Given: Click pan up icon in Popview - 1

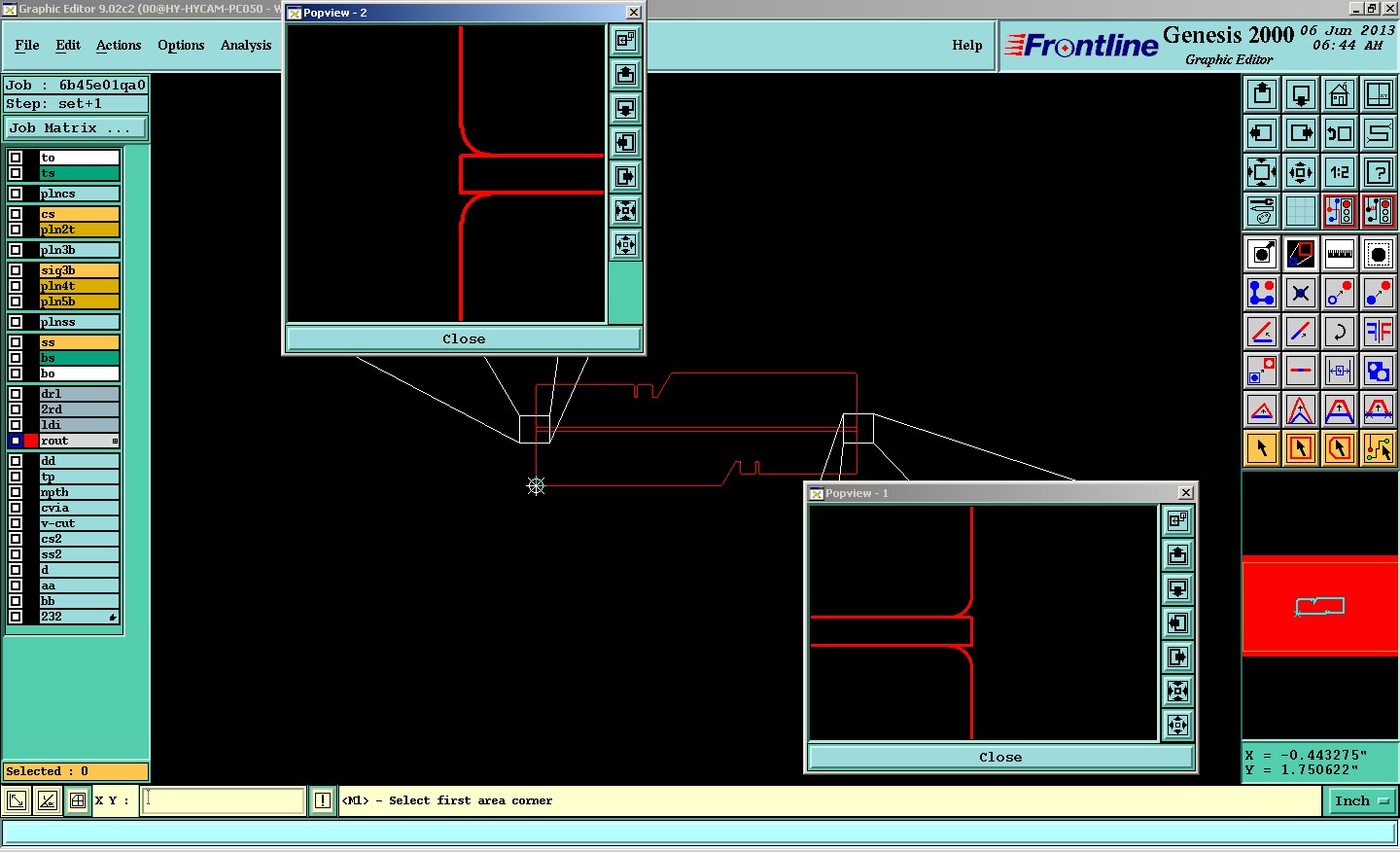Looking at the screenshot, I should (x=1177, y=554).
